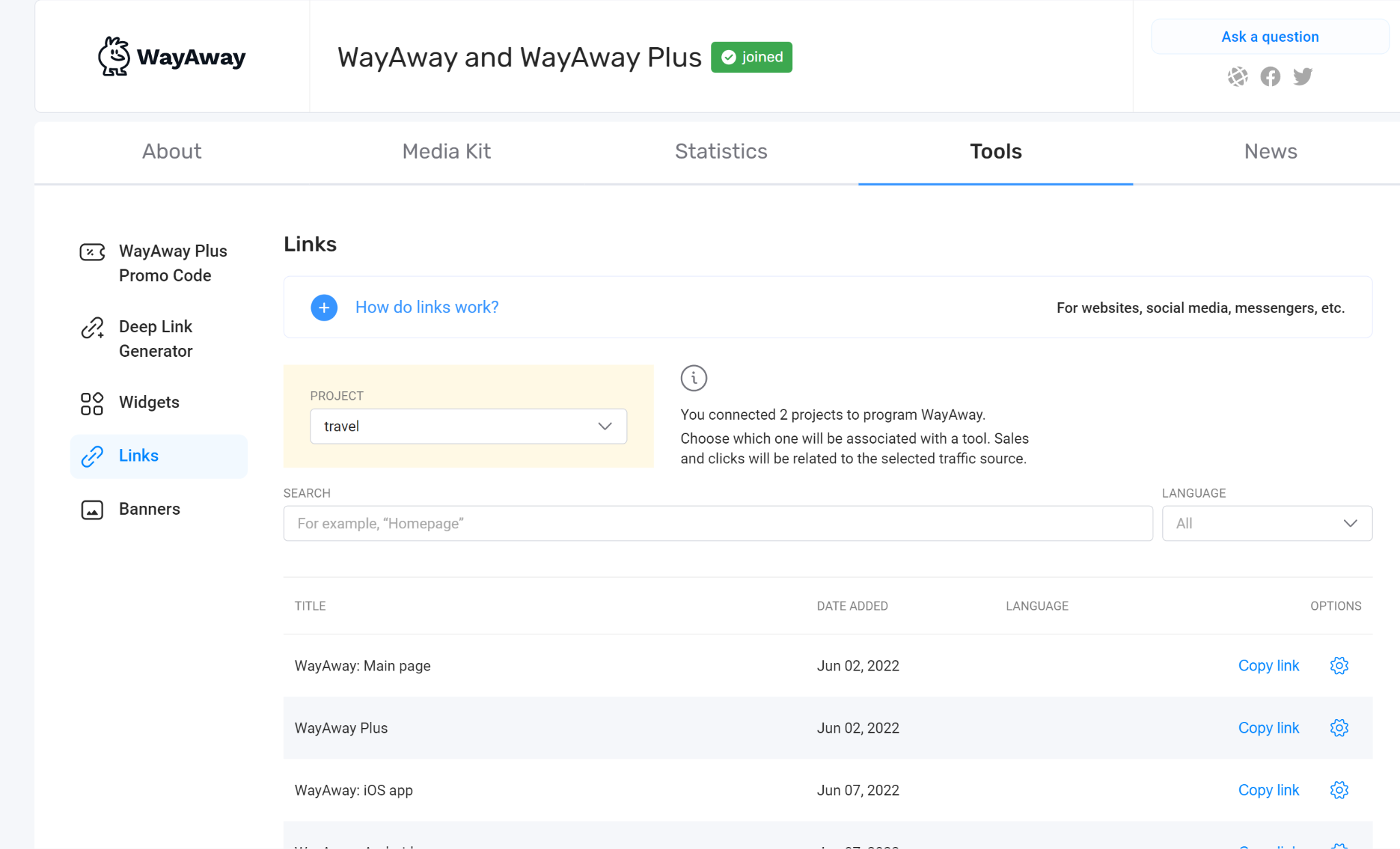Image resolution: width=1400 pixels, height=849 pixels.
Task: Click the WayAway Plus row title
Action: click(341, 728)
